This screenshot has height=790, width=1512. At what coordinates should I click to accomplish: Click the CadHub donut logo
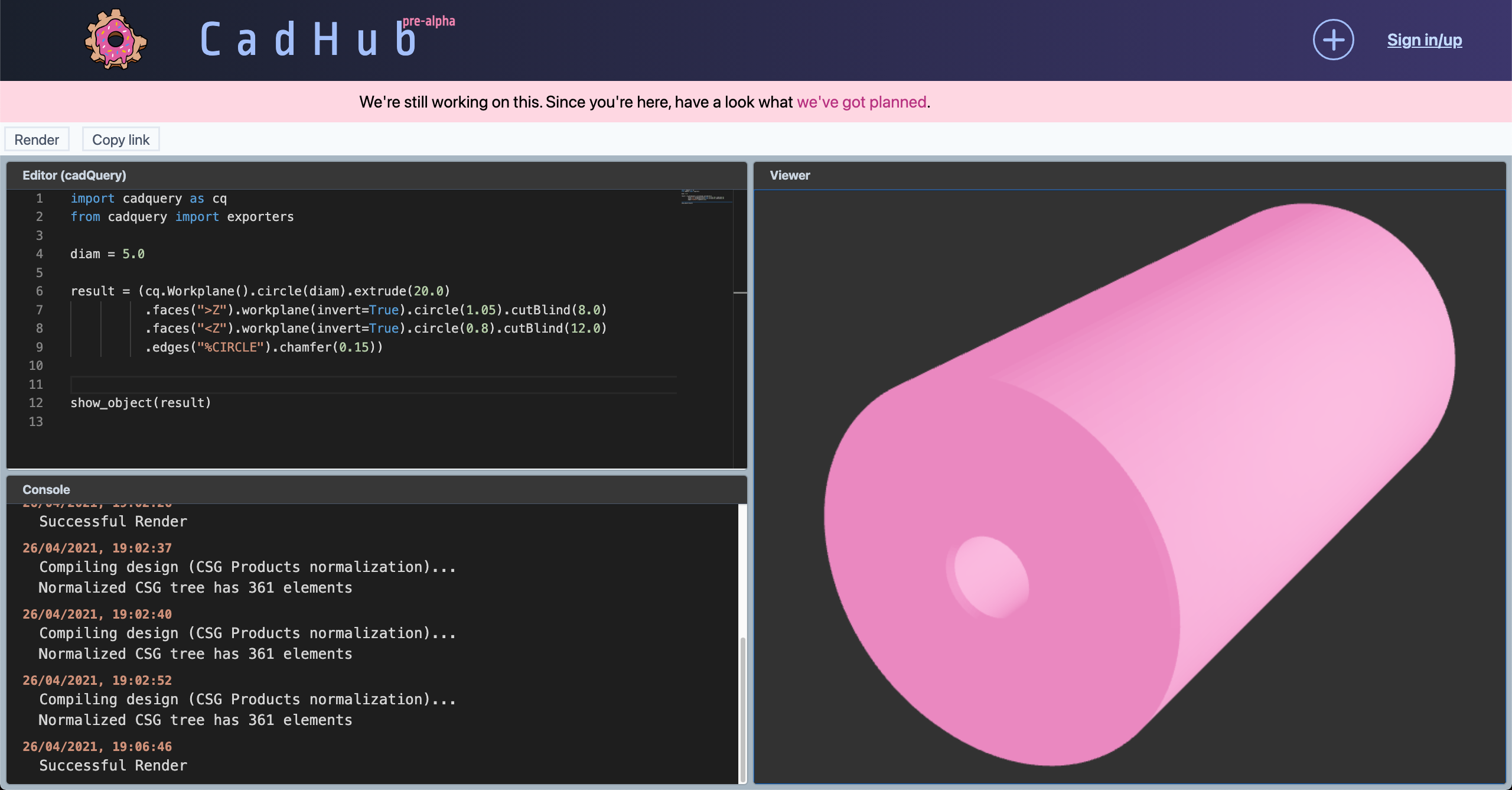coord(116,40)
